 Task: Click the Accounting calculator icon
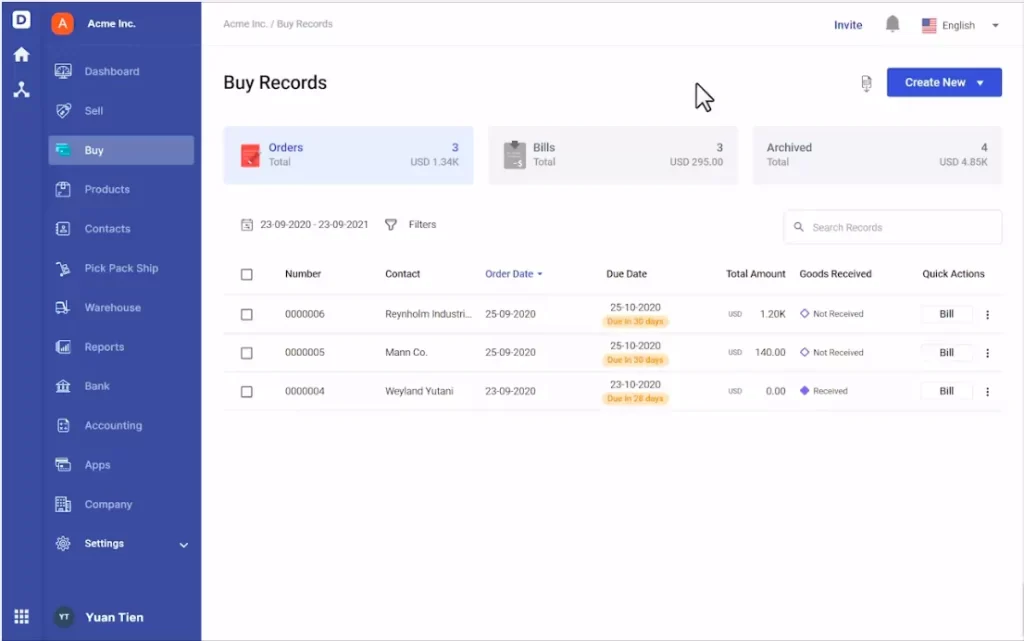(63, 426)
